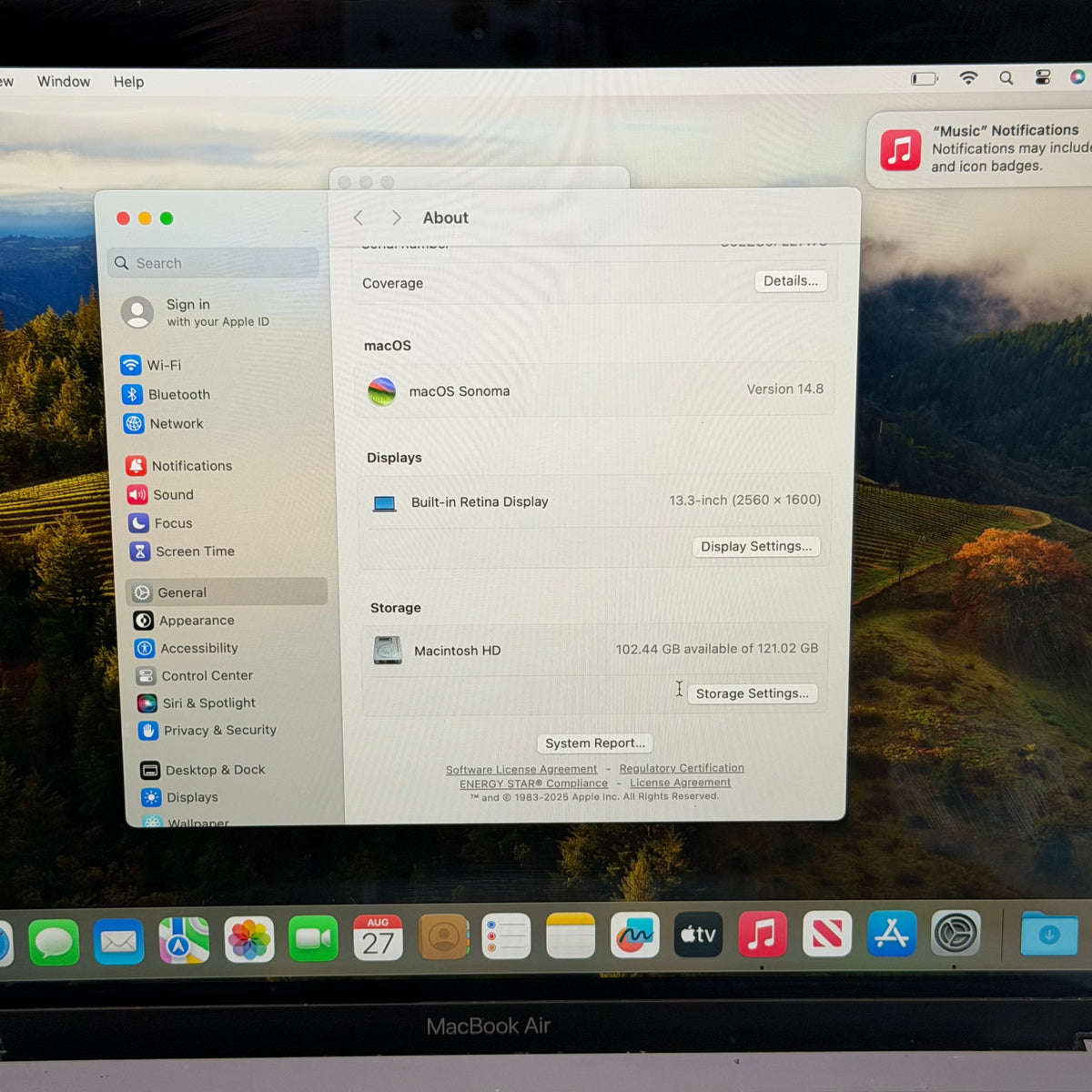Image resolution: width=1092 pixels, height=1092 pixels.
Task: Open Notifications settings in sidebar
Action: coord(179,465)
